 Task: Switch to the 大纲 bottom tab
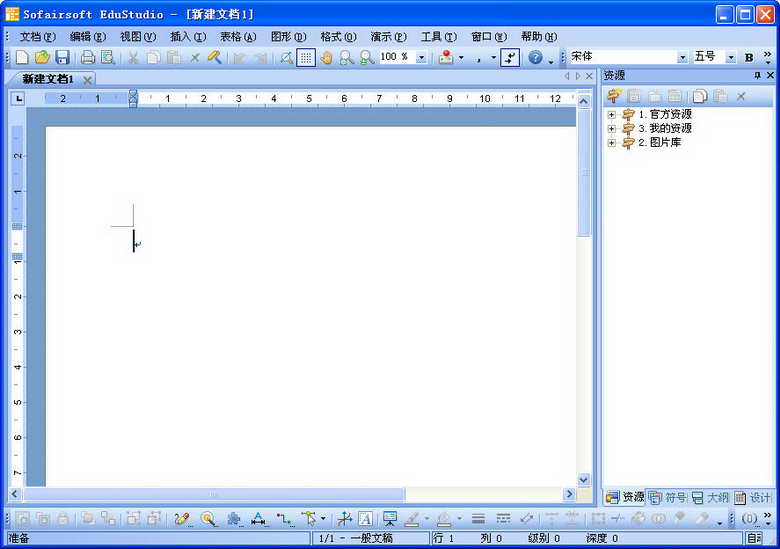coord(710,497)
